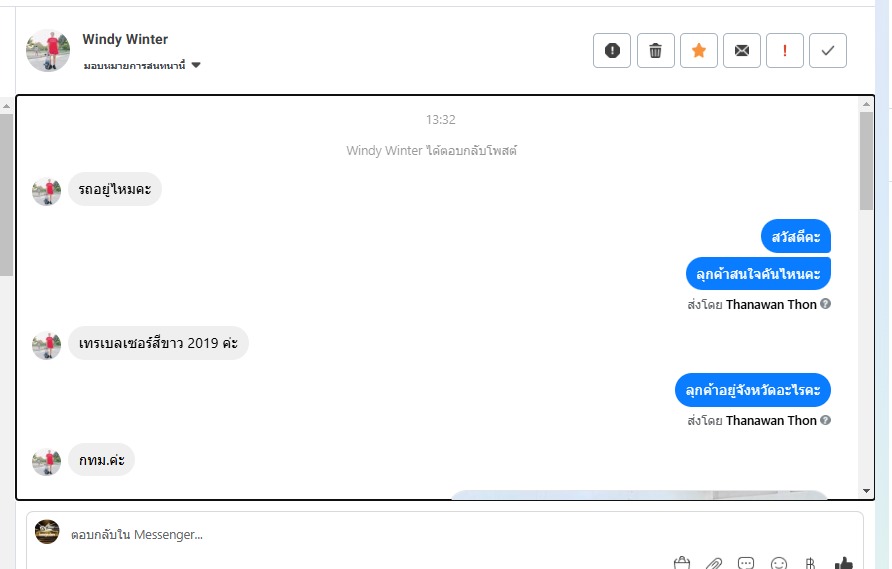
Task: Click the chat scrollbar down arrow
Action: 866,491
